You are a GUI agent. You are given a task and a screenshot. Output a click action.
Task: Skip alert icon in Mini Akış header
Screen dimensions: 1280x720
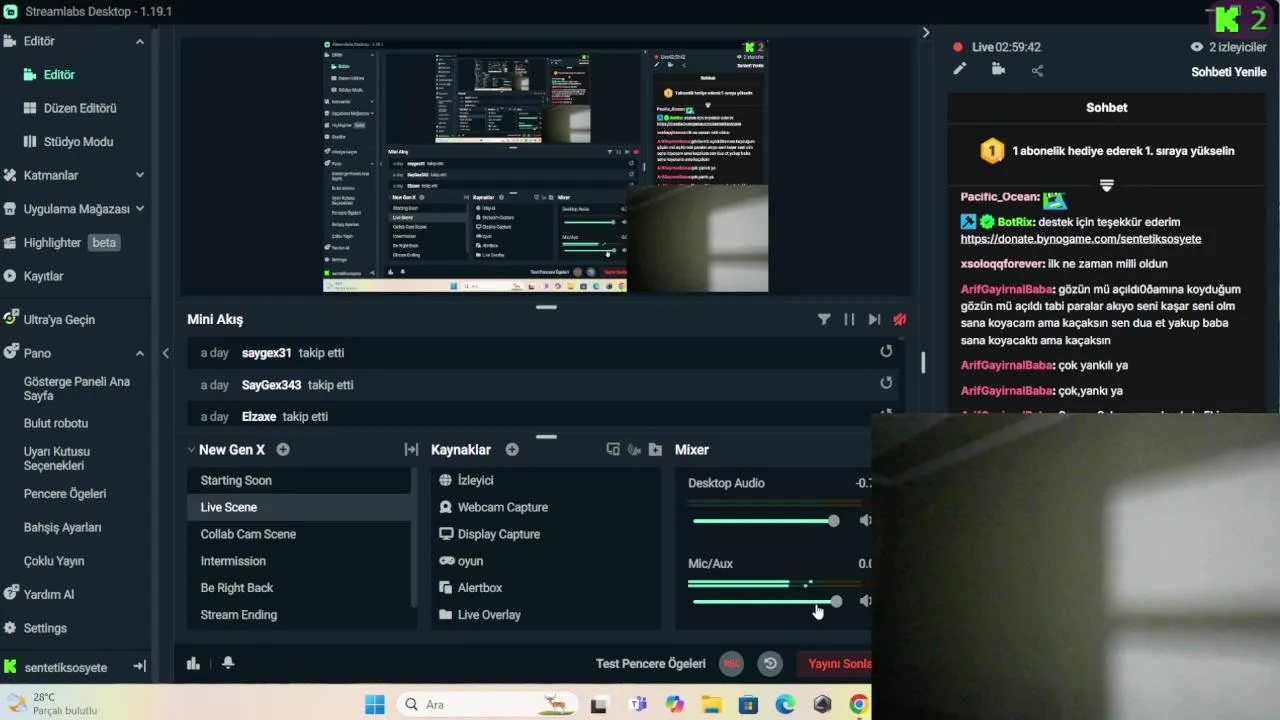coord(874,319)
